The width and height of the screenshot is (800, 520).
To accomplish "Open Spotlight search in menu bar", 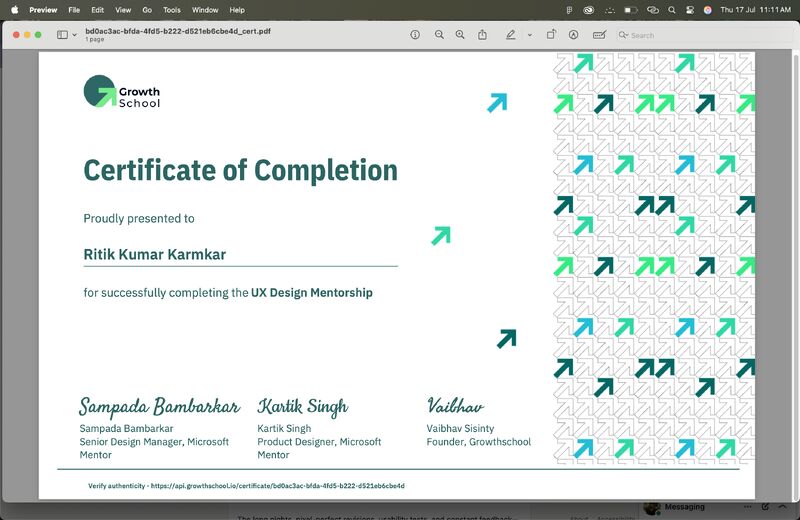I will (672, 10).
